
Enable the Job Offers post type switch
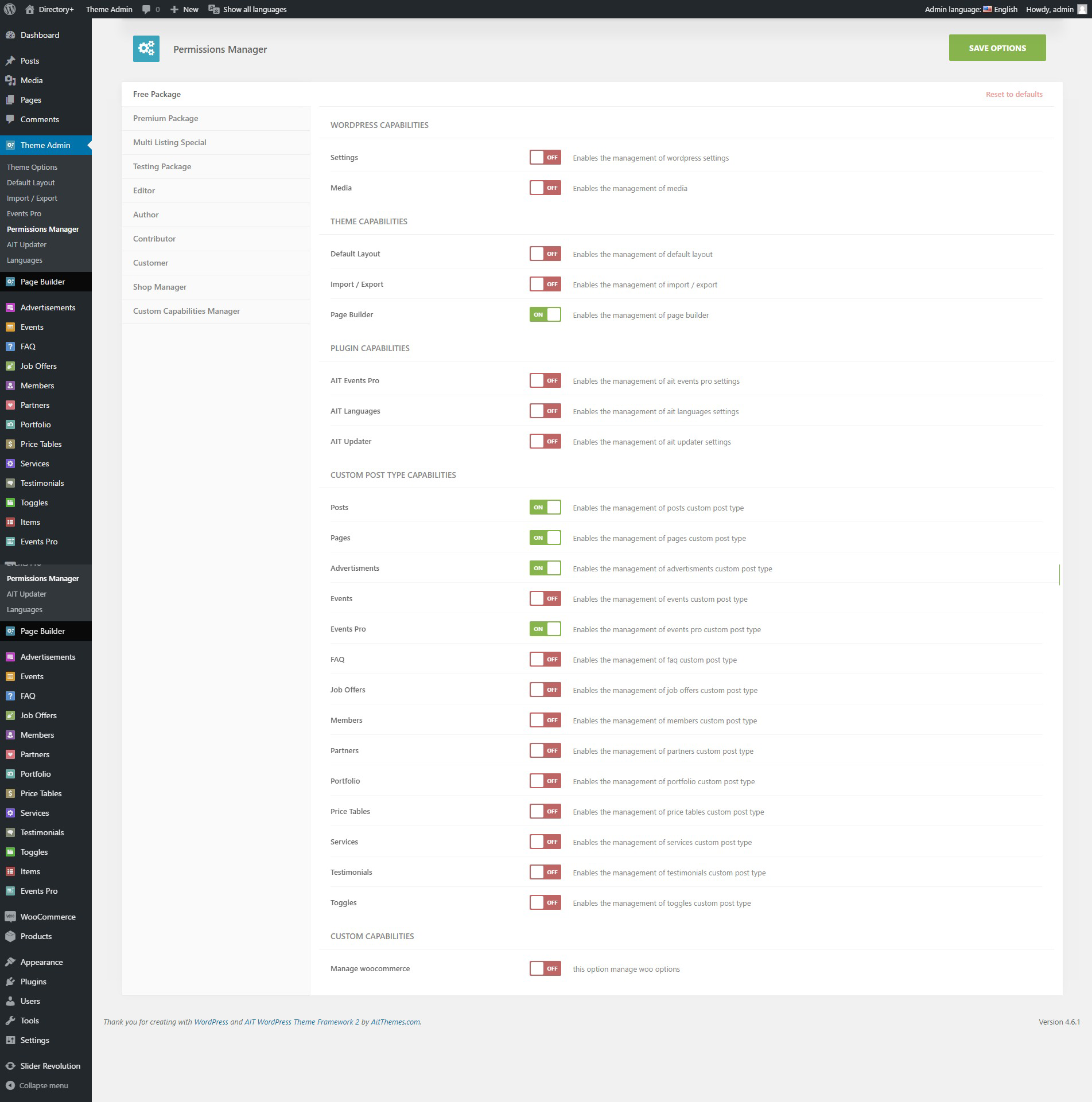[x=545, y=690]
